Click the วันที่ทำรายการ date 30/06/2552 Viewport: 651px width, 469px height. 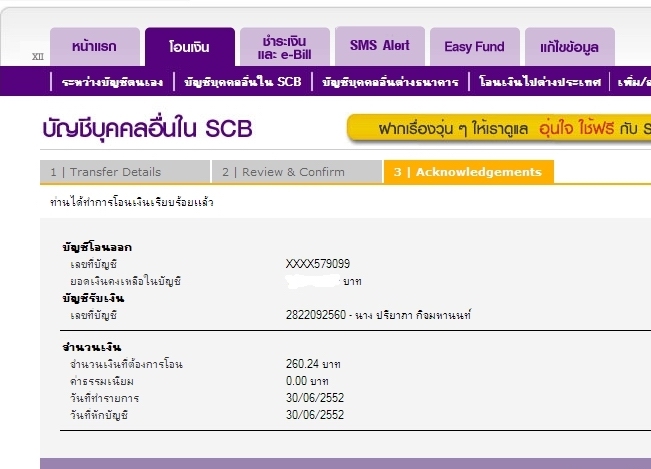(x=315, y=398)
